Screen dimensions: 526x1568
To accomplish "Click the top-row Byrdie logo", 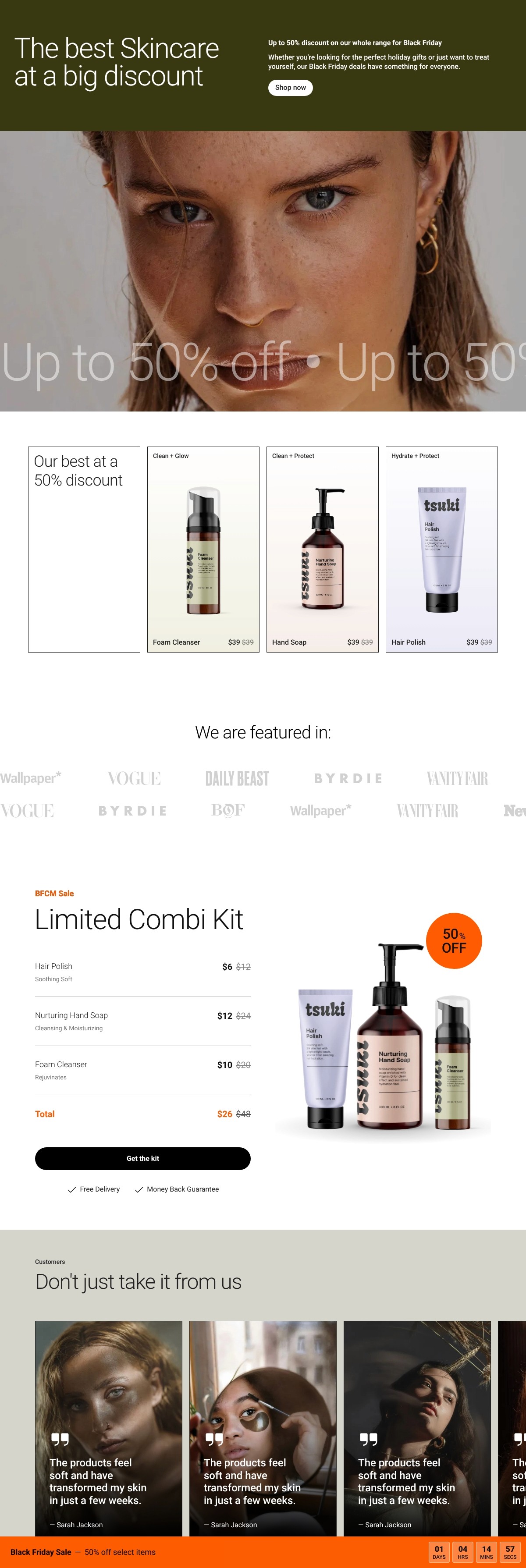I will (x=348, y=778).
